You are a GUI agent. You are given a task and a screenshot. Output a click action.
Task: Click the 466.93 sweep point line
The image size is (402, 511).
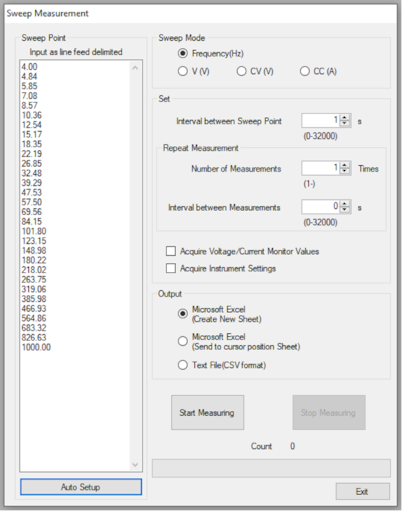34,308
